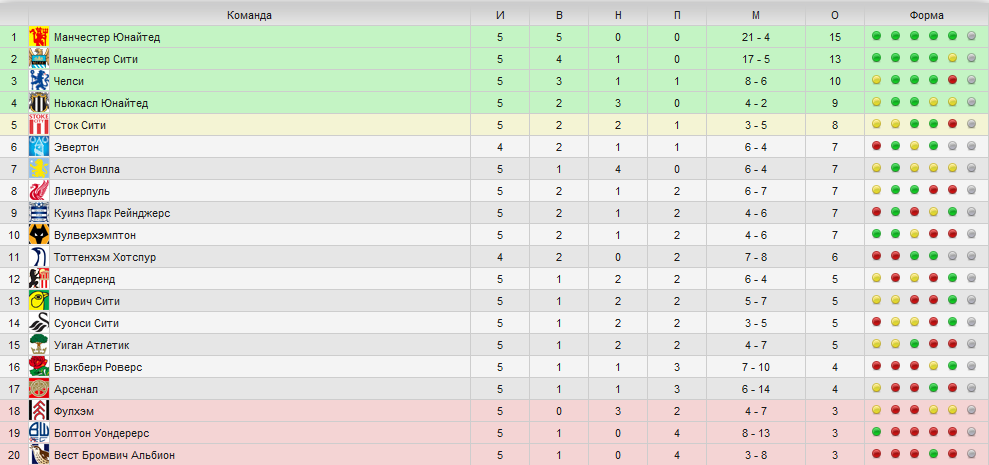This screenshot has height=465, width=989.
Task: Click the red form dot in Челси row
Action: click(x=952, y=80)
